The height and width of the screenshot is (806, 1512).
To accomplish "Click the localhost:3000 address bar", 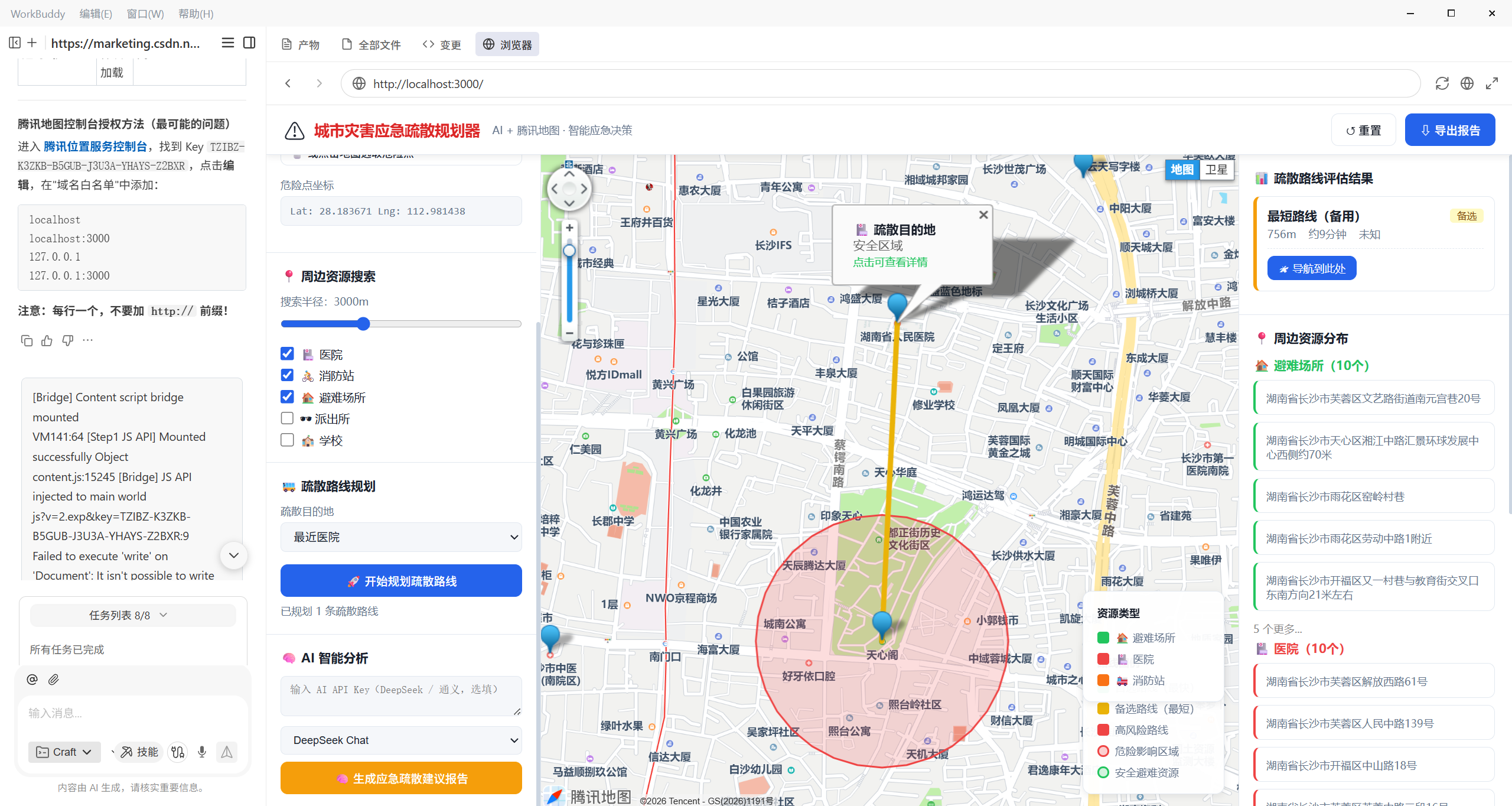I will coord(880,83).
